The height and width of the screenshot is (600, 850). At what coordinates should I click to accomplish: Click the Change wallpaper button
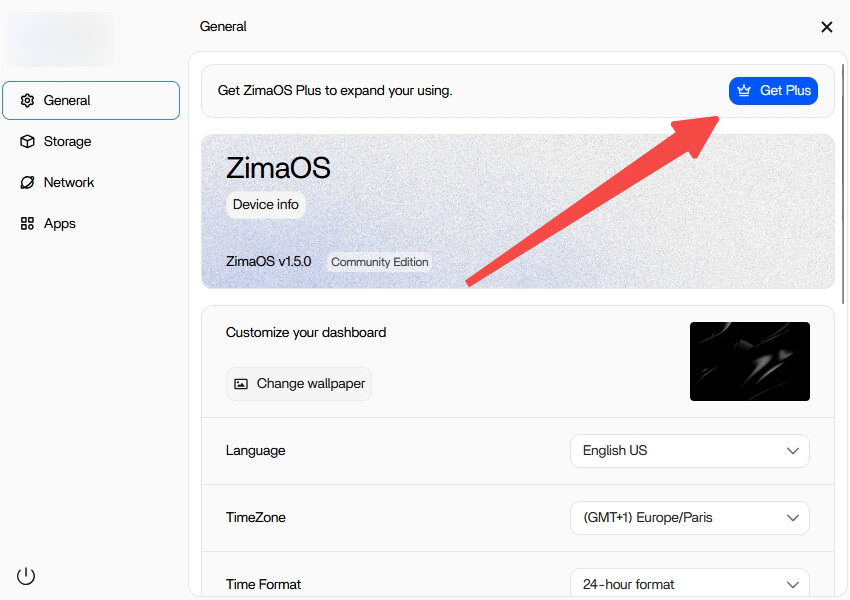coord(299,384)
